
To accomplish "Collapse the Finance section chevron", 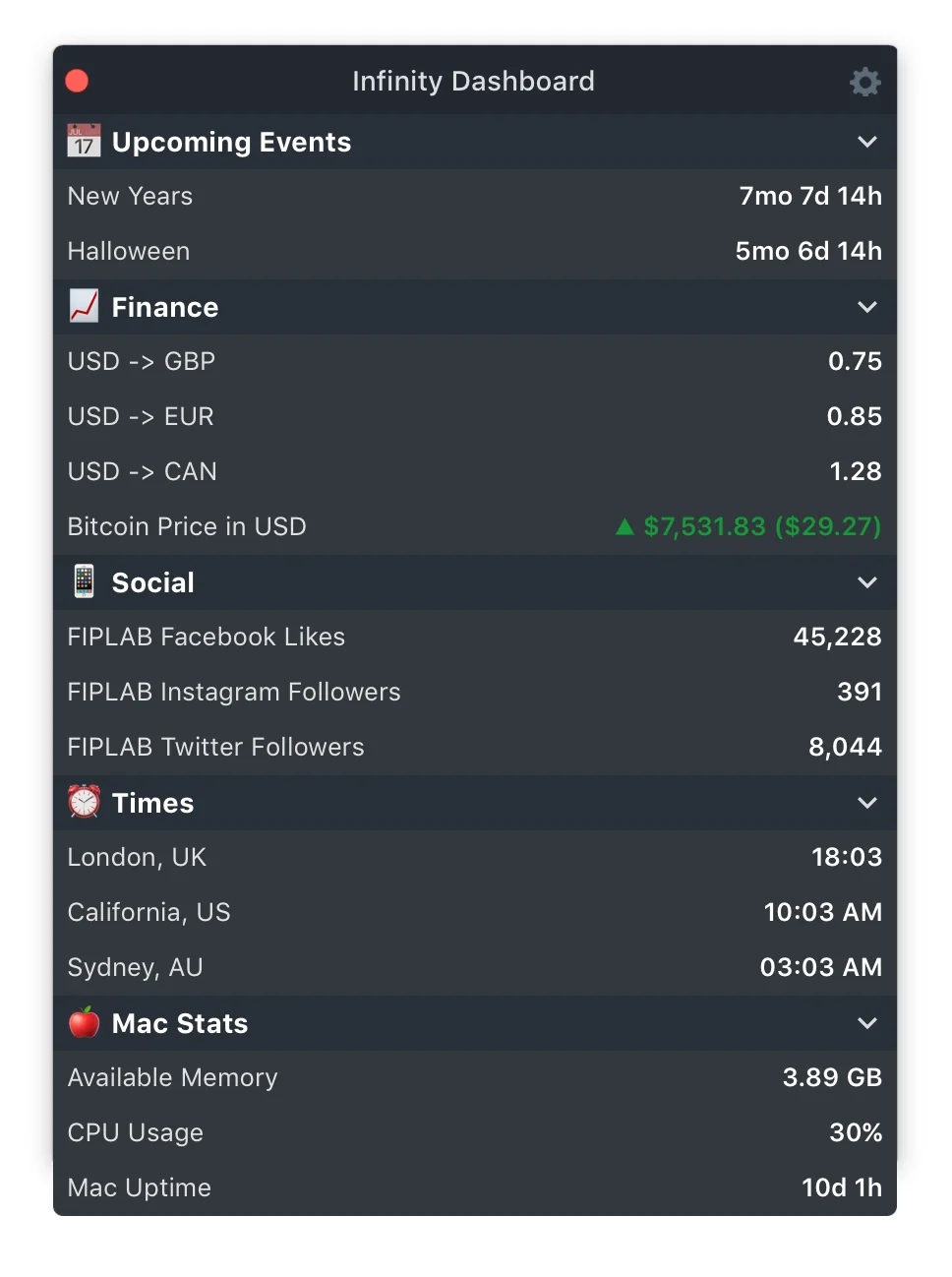I will coord(867,307).
